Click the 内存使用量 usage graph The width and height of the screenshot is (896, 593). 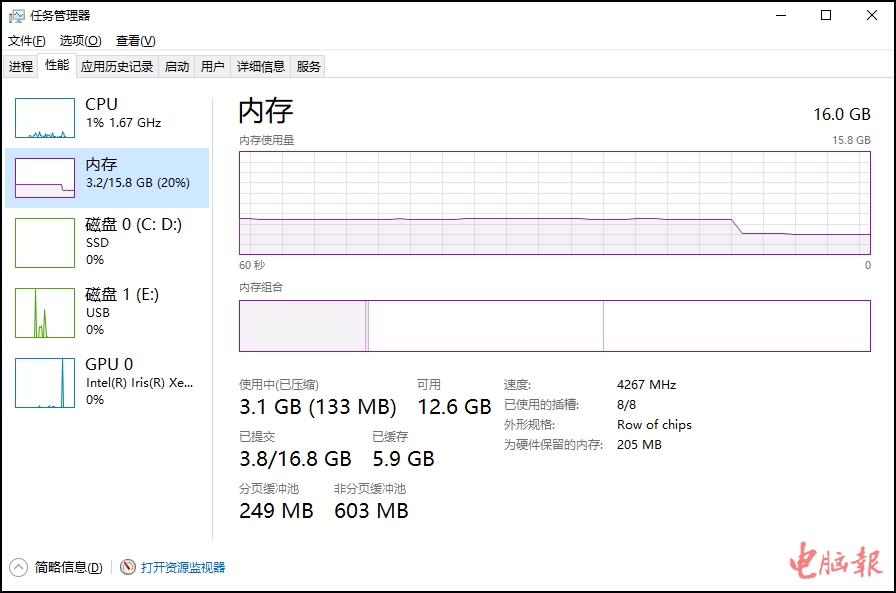click(554, 203)
